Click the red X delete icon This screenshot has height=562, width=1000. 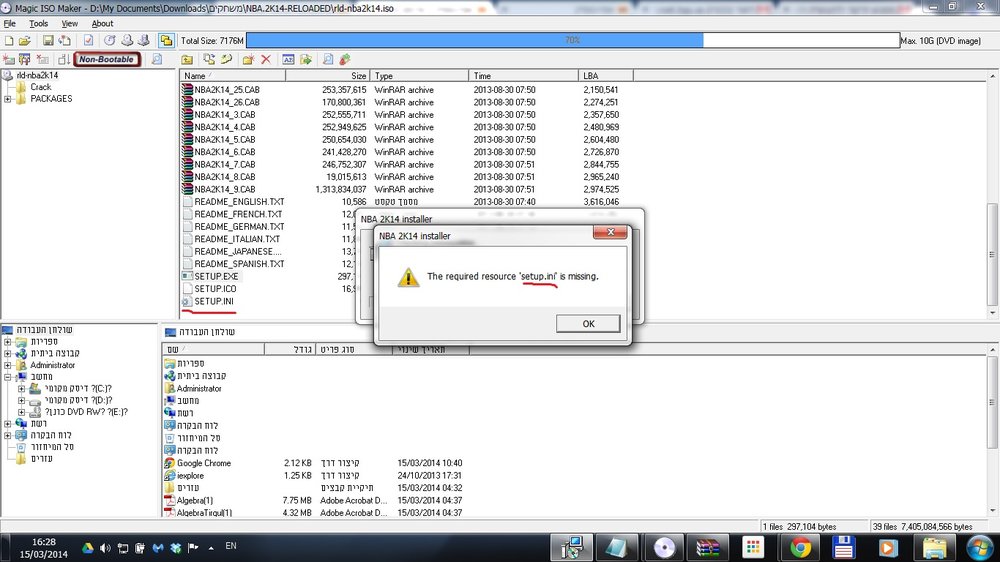click(x=266, y=59)
